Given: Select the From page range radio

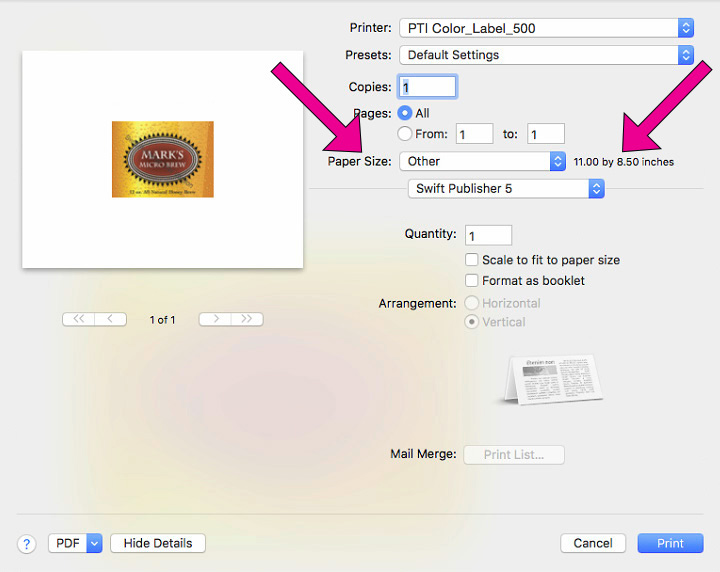Looking at the screenshot, I should (x=405, y=134).
